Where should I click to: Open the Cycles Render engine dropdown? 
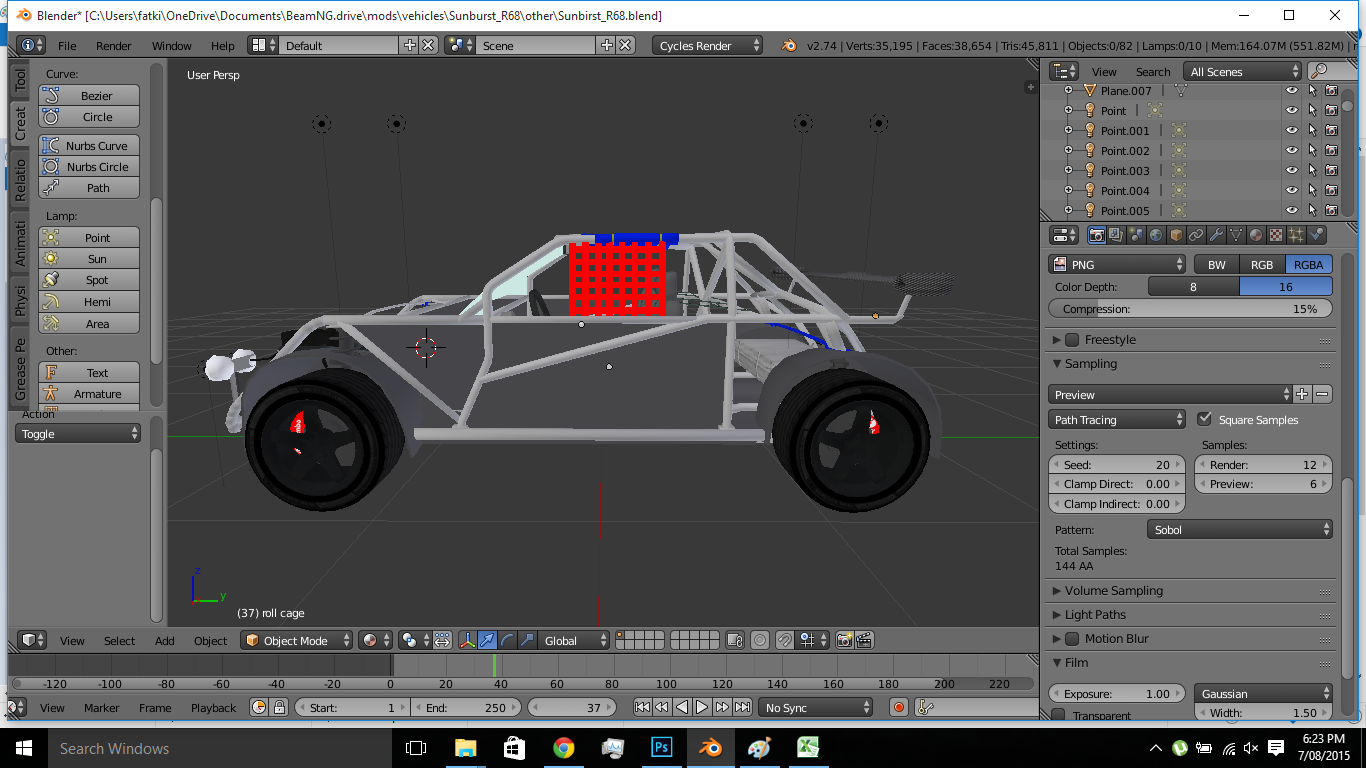pos(707,46)
